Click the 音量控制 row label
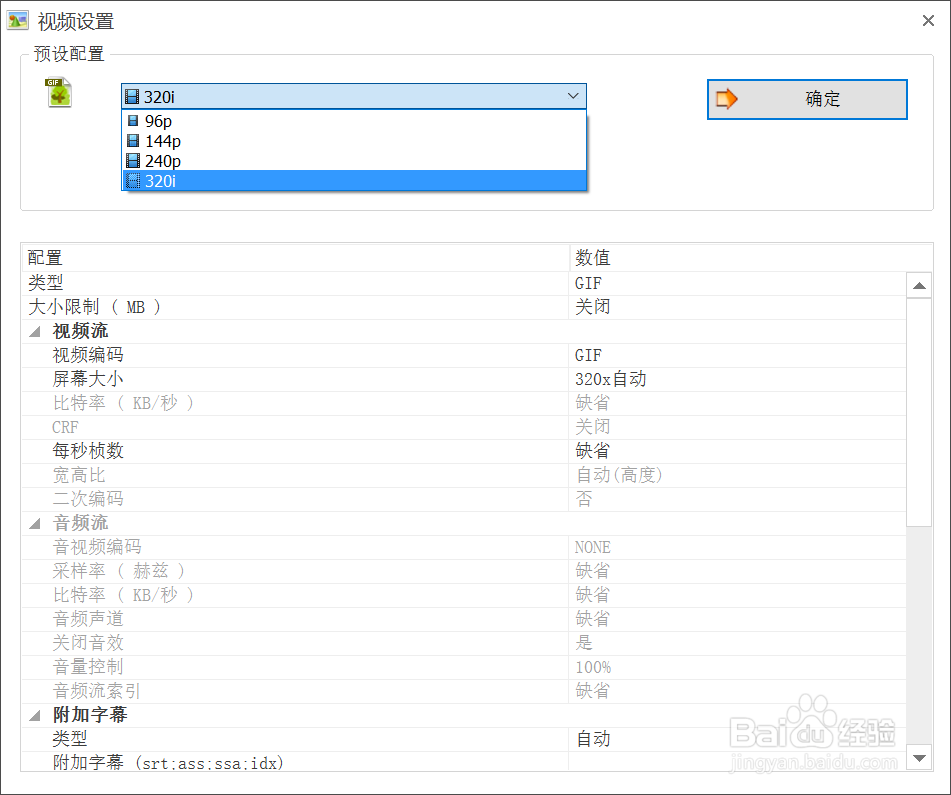Viewport: 951px width, 795px height. tap(88, 667)
